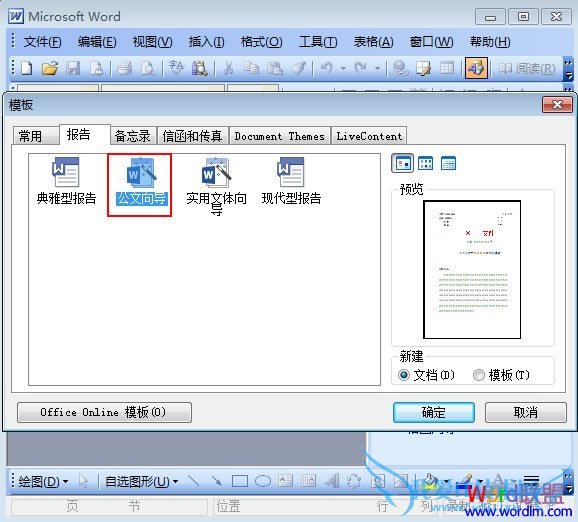Click the Insert Hyperlink globe icon
Screen dimensions: 578x522
coord(401,68)
